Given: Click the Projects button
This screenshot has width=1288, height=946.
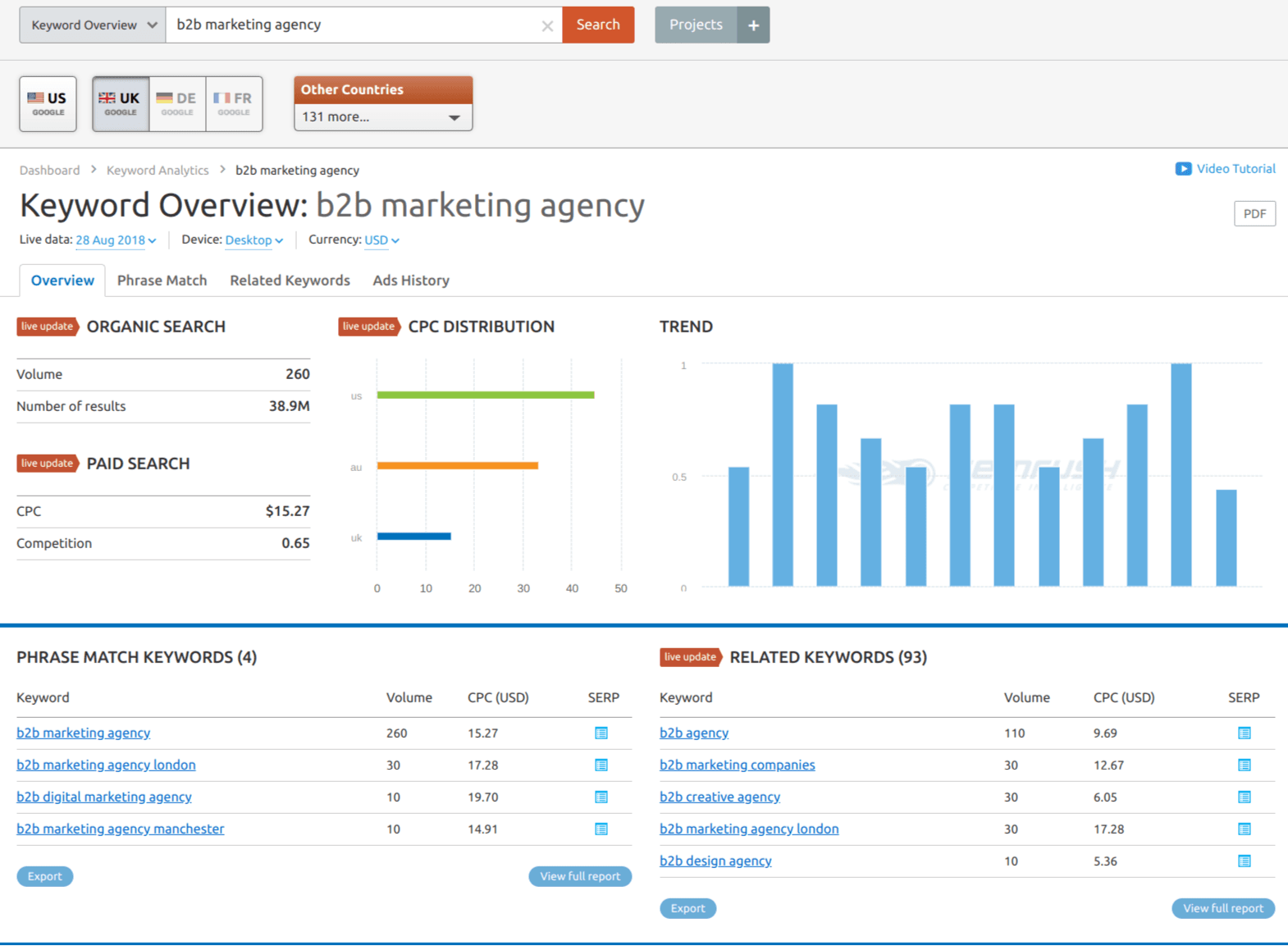Looking at the screenshot, I should (x=696, y=25).
